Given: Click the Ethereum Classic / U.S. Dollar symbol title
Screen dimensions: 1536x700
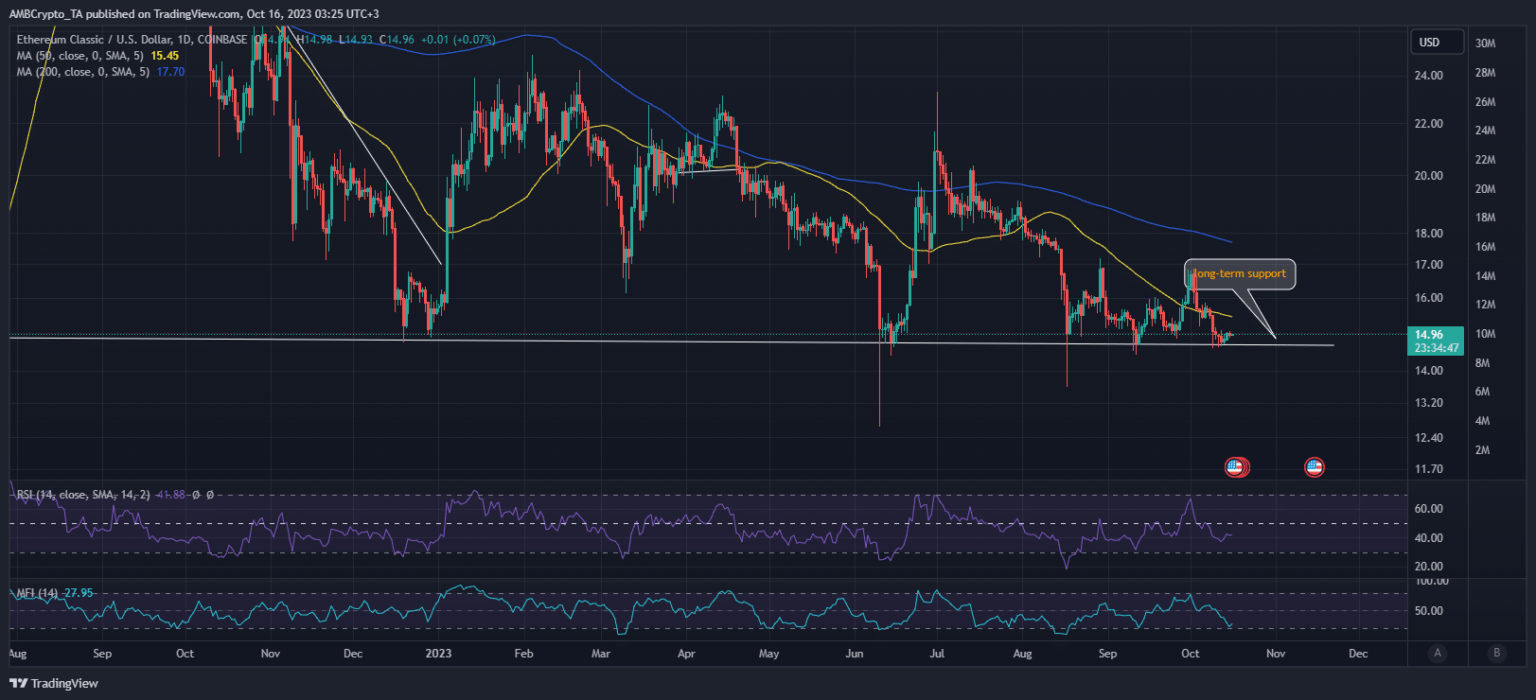Looking at the screenshot, I should [100, 38].
